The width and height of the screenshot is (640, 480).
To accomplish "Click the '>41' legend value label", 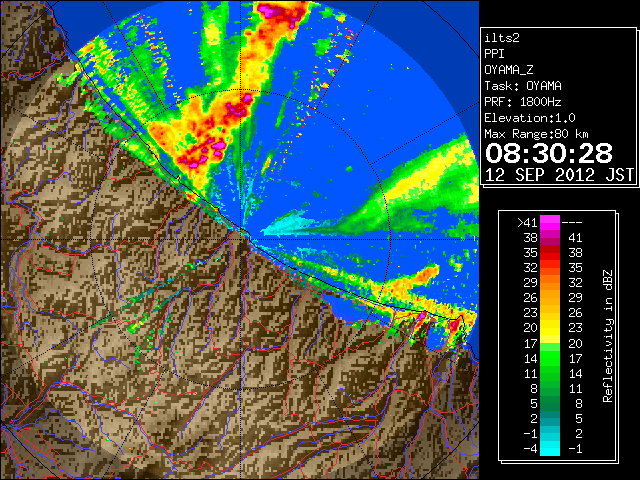I will (527, 223).
